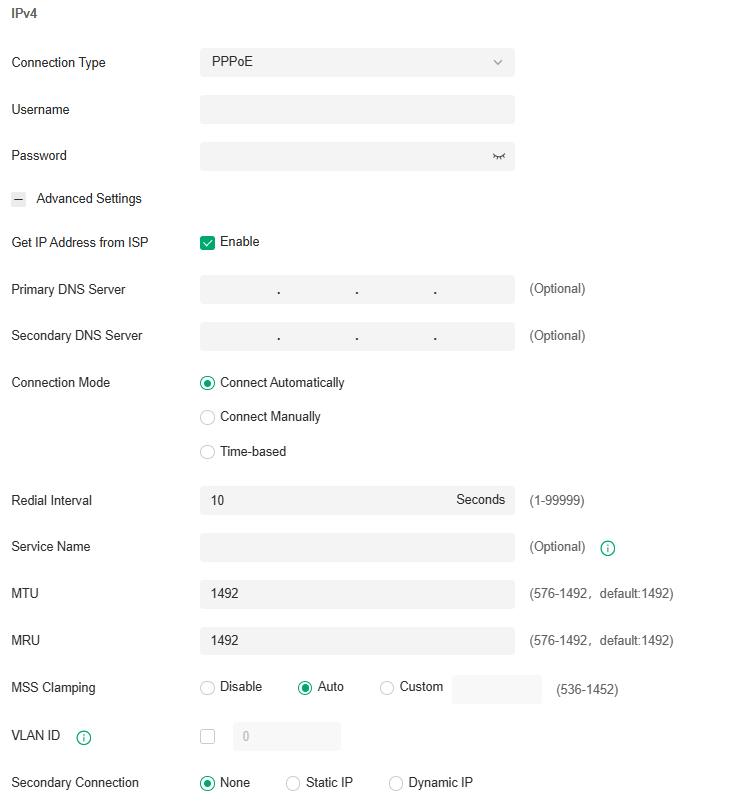Open the Connection Type dropdown
Screen dimensions: 738x807
[x=357, y=62]
